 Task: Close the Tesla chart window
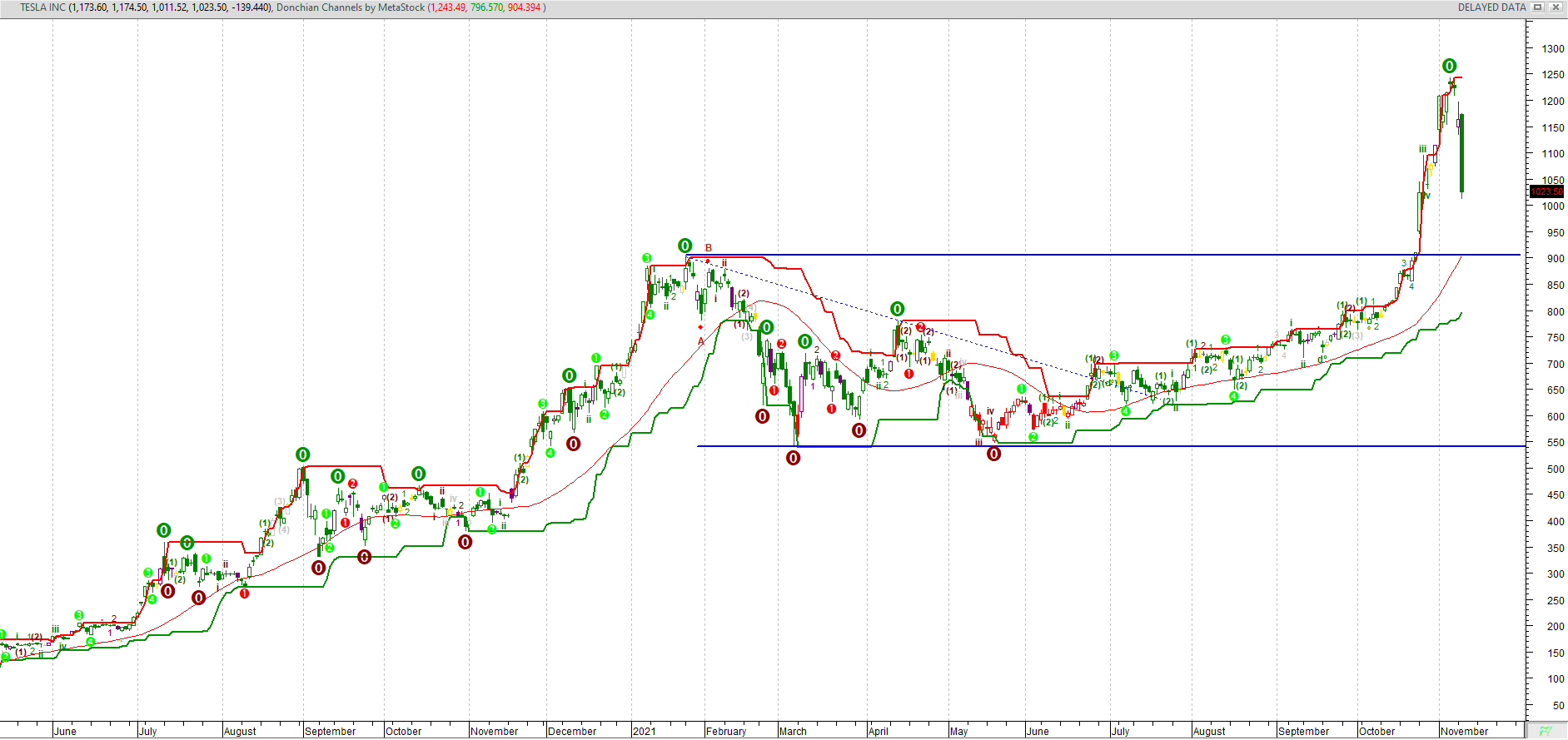click(x=1555, y=7)
